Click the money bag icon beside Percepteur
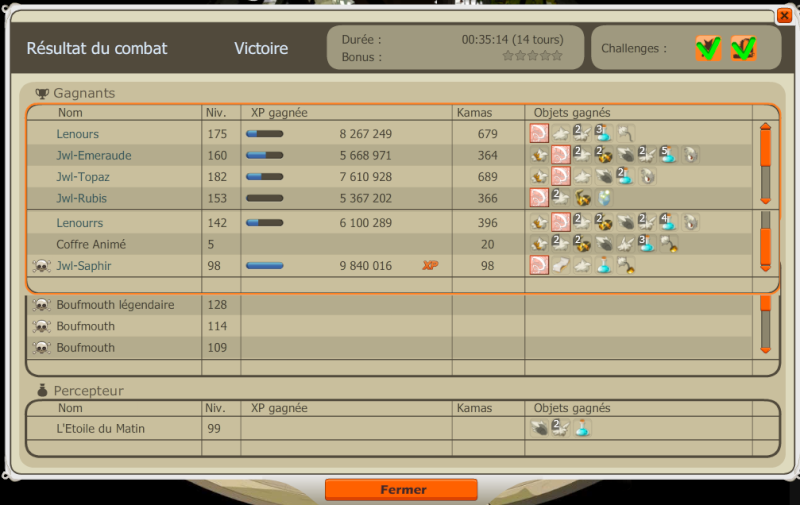This screenshot has width=800, height=505. pyautogui.click(x=42, y=391)
